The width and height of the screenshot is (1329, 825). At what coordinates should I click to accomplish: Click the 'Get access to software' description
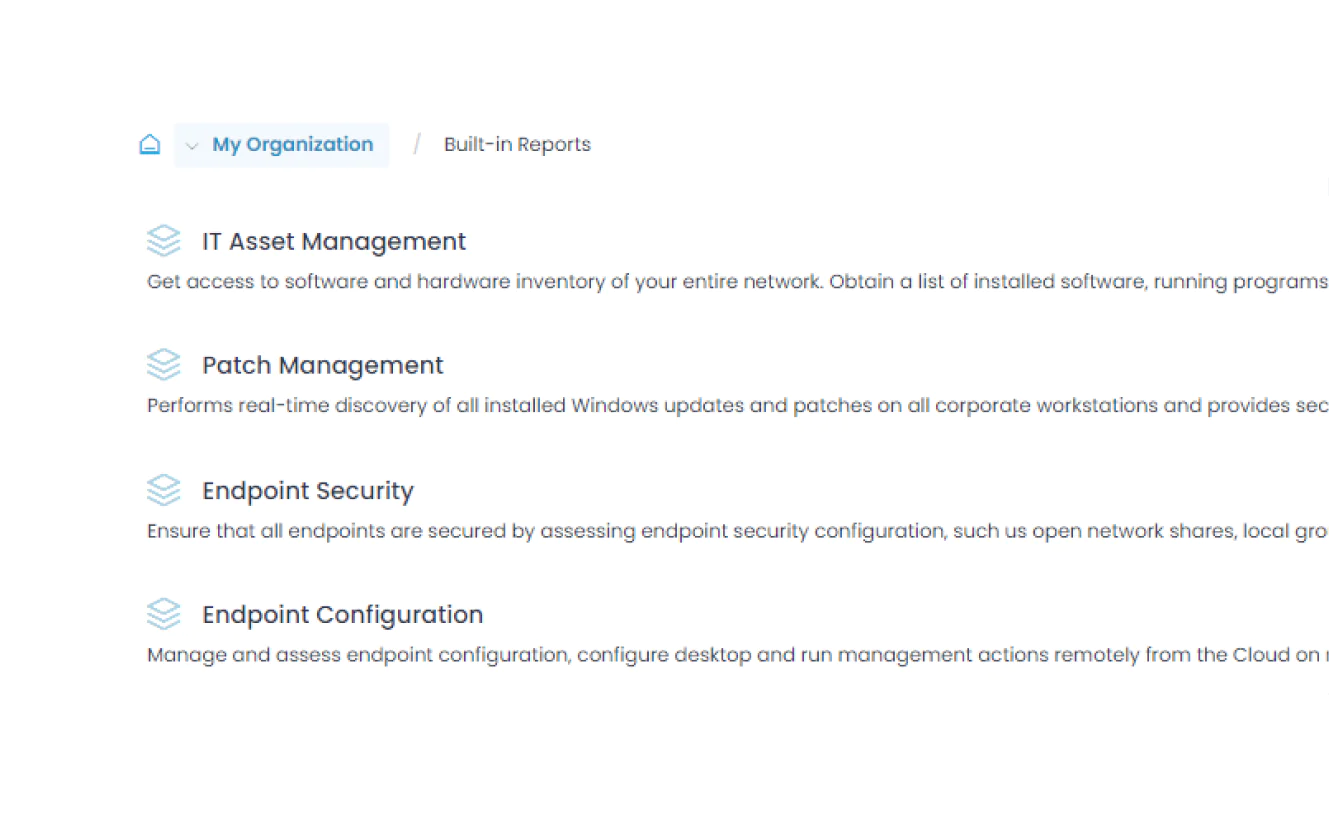[x=737, y=282]
